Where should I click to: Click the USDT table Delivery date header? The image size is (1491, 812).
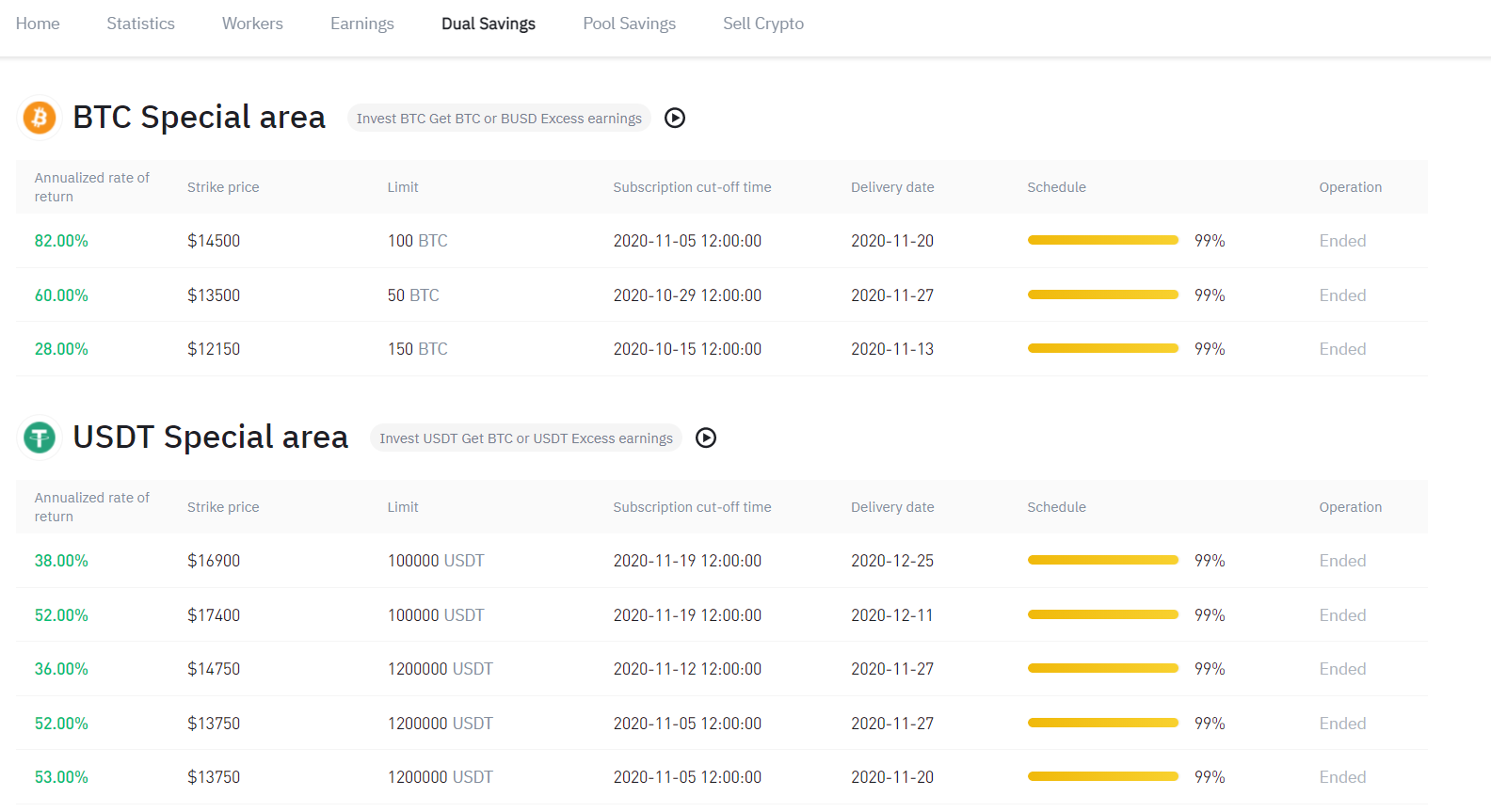point(892,507)
